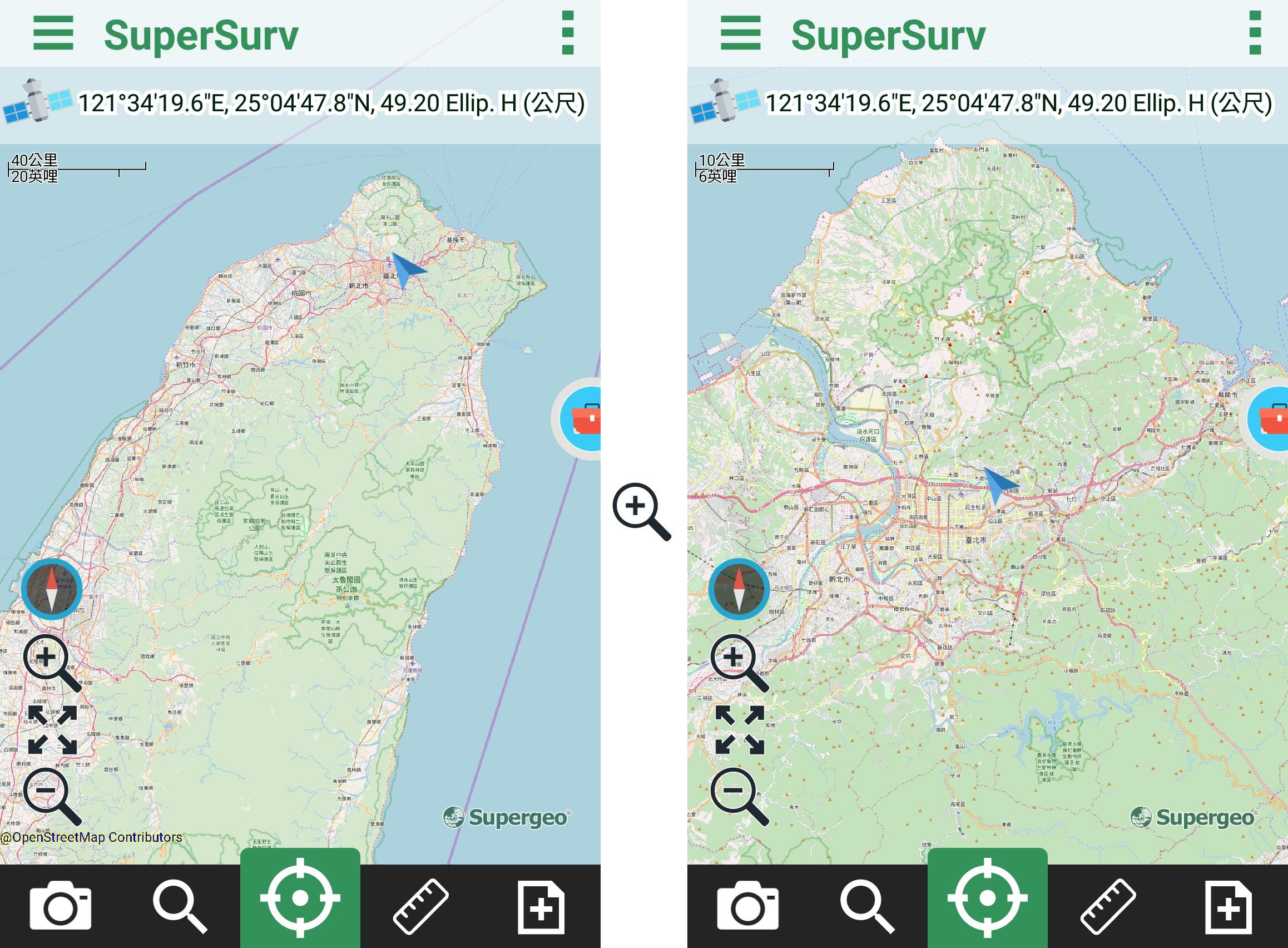
Task: Tap coordinate readout text in right screen
Action: [1019, 103]
